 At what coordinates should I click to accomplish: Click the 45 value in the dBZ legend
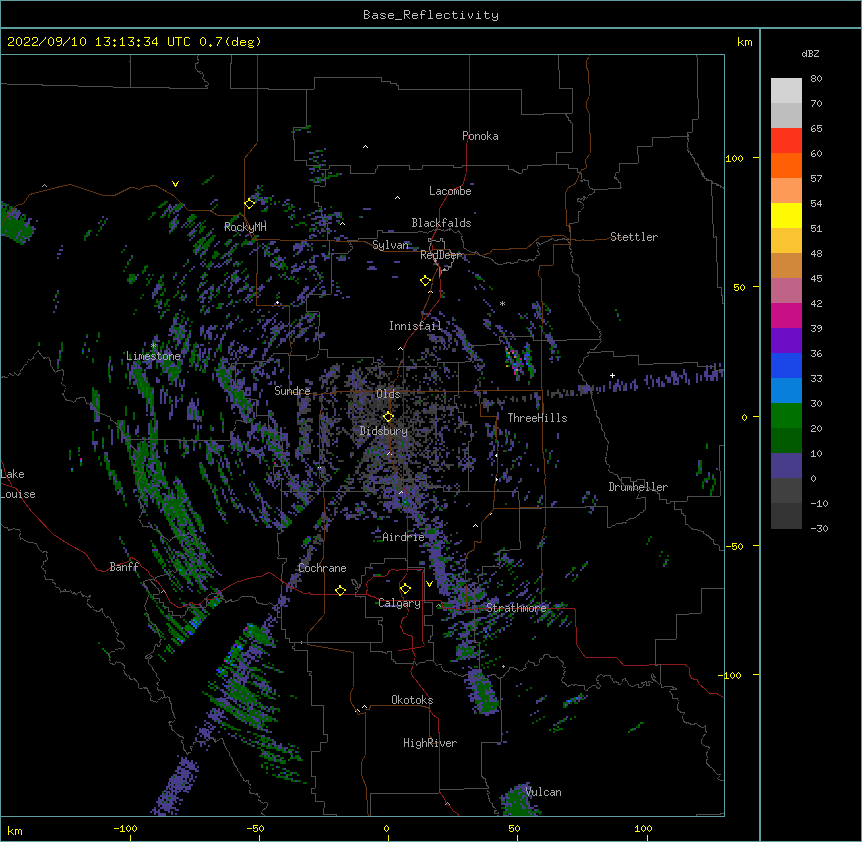click(x=816, y=279)
